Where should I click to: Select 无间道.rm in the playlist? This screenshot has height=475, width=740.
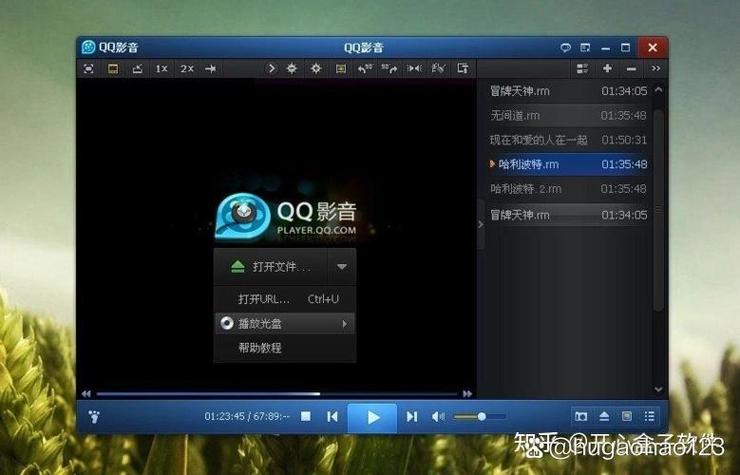568,115
